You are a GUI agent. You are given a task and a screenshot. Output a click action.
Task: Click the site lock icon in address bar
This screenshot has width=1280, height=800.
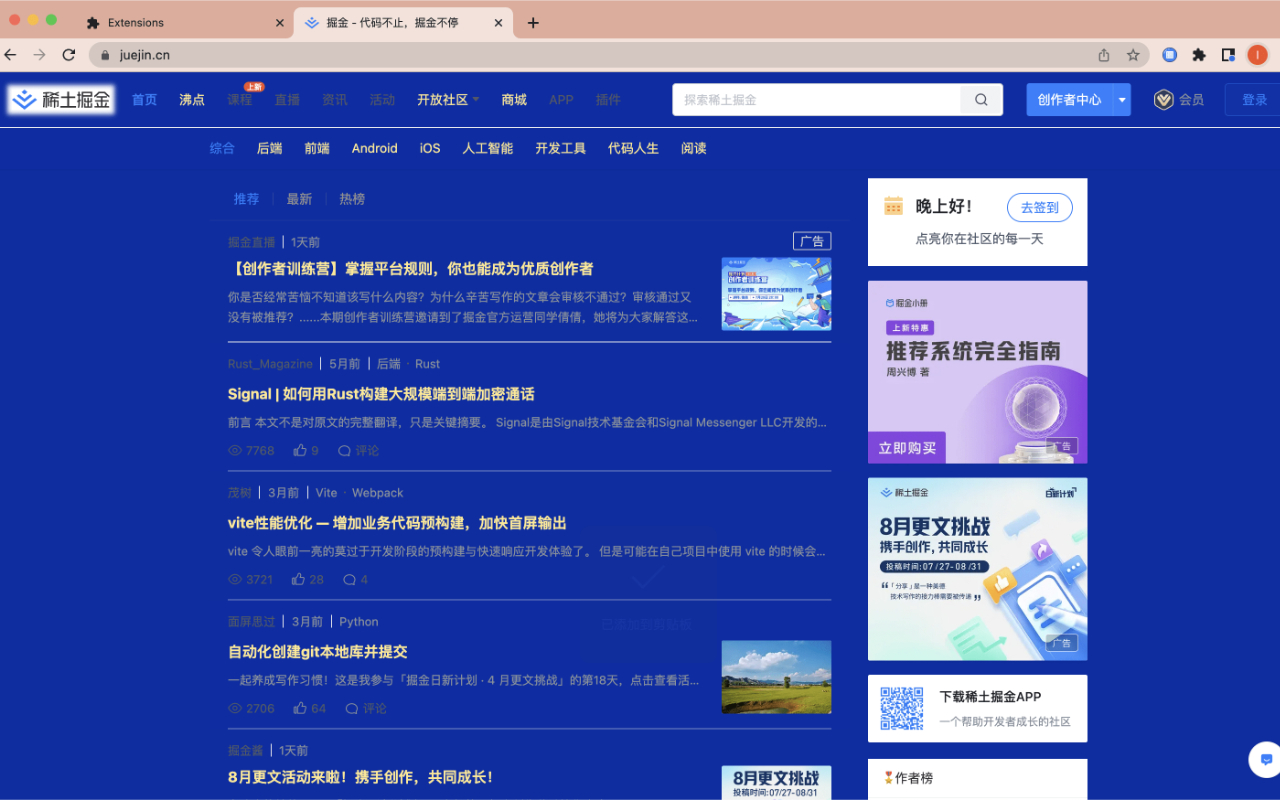(x=105, y=55)
